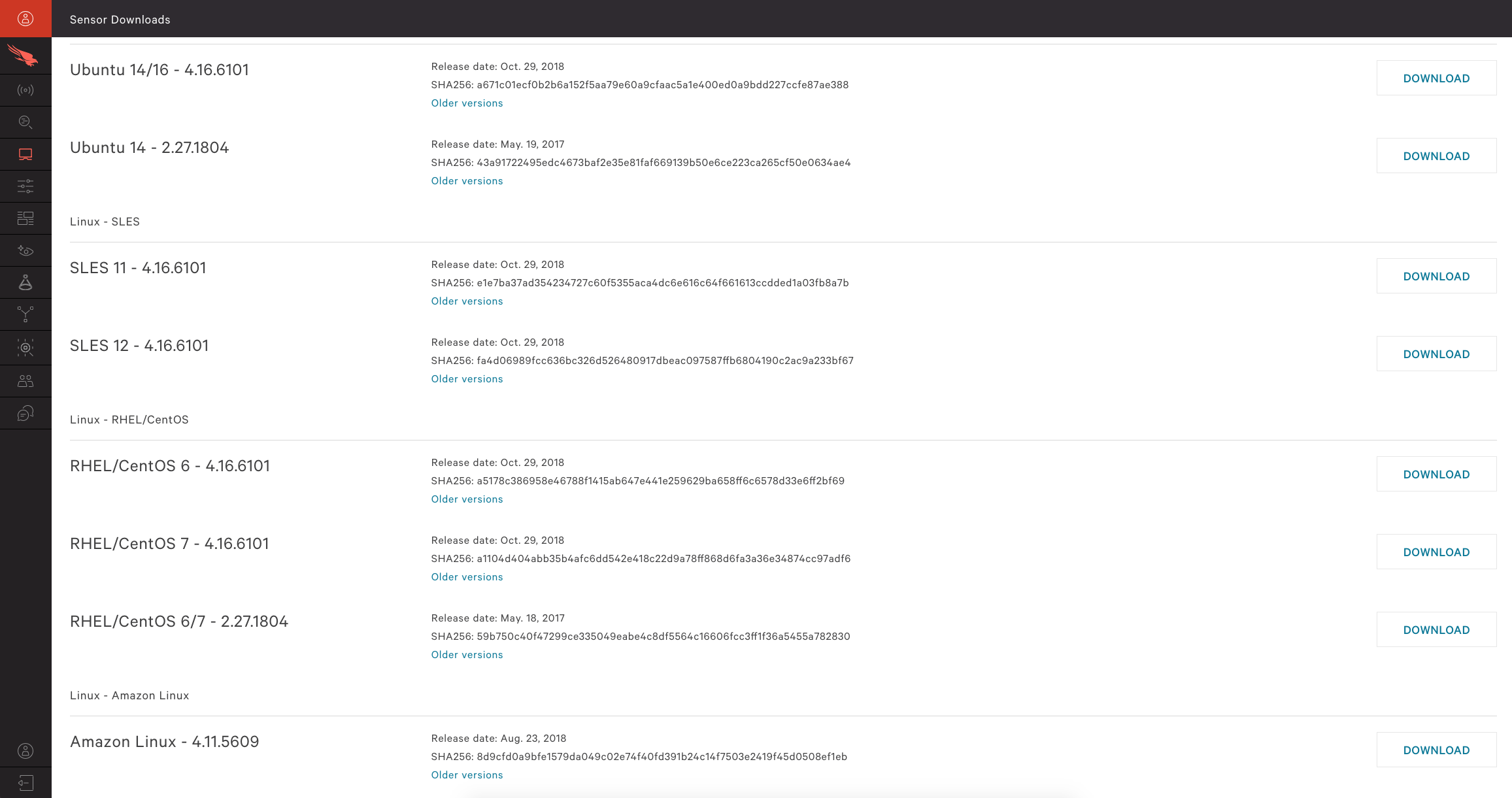This screenshot has width=1512, height=798.
Task: Download the Amazon Linux 4.11.5609 sensor
Action: pyautogui.click(x=1436, y=750)
